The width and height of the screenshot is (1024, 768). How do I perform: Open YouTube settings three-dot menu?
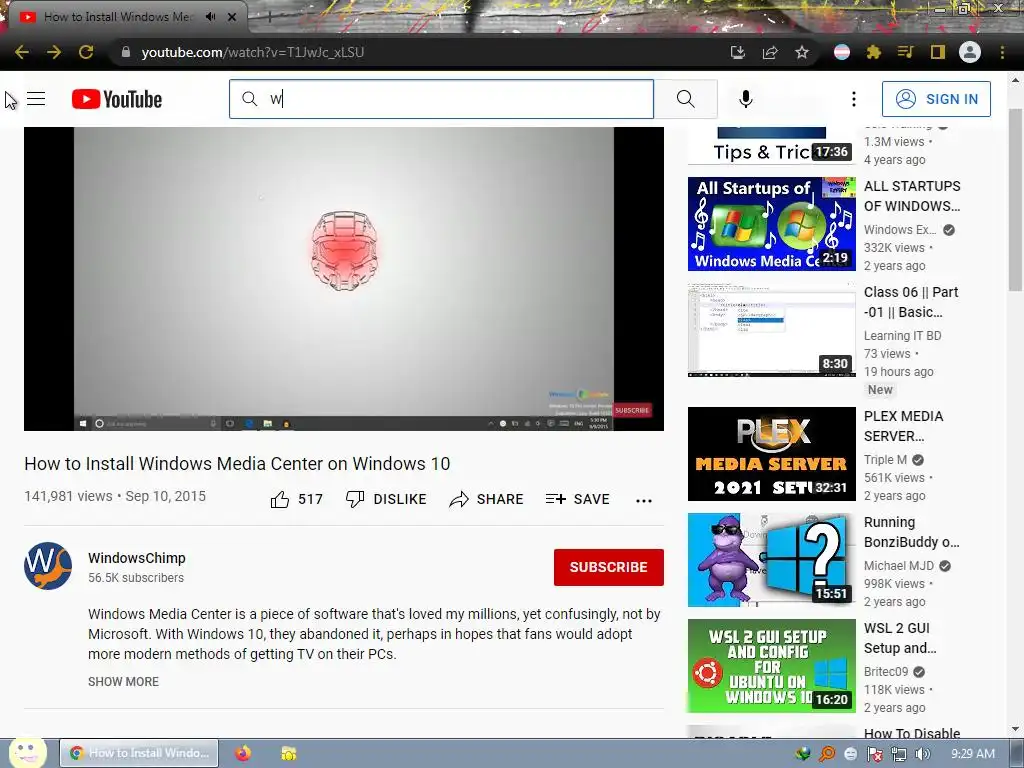pos(854,99)
